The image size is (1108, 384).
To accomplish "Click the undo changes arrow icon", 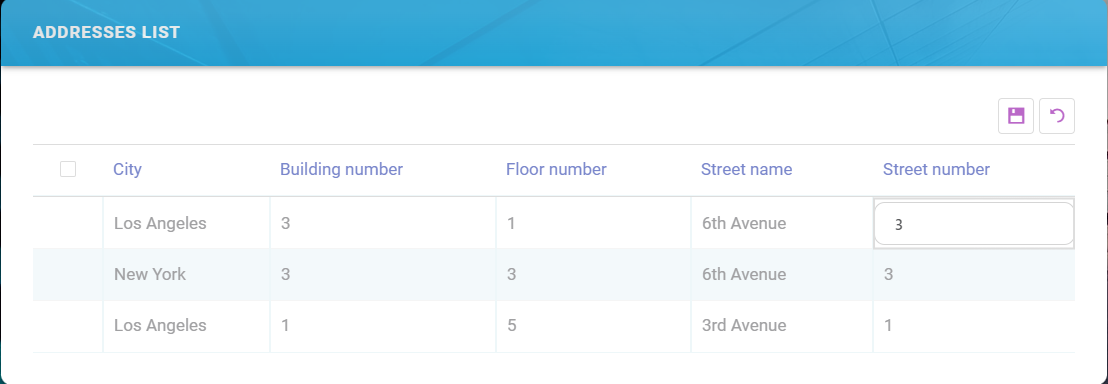I will pos(1057,116).
